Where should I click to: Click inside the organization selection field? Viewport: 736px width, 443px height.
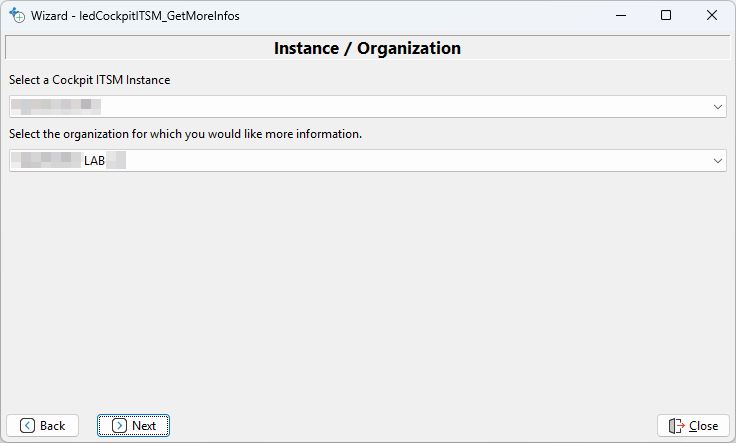[400, 160]
